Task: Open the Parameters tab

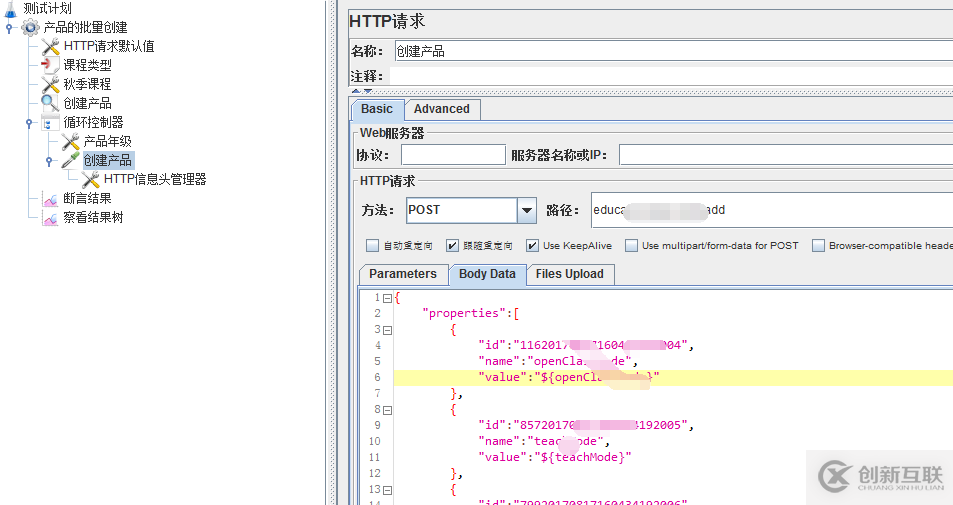Action: [x=403, y=274]
